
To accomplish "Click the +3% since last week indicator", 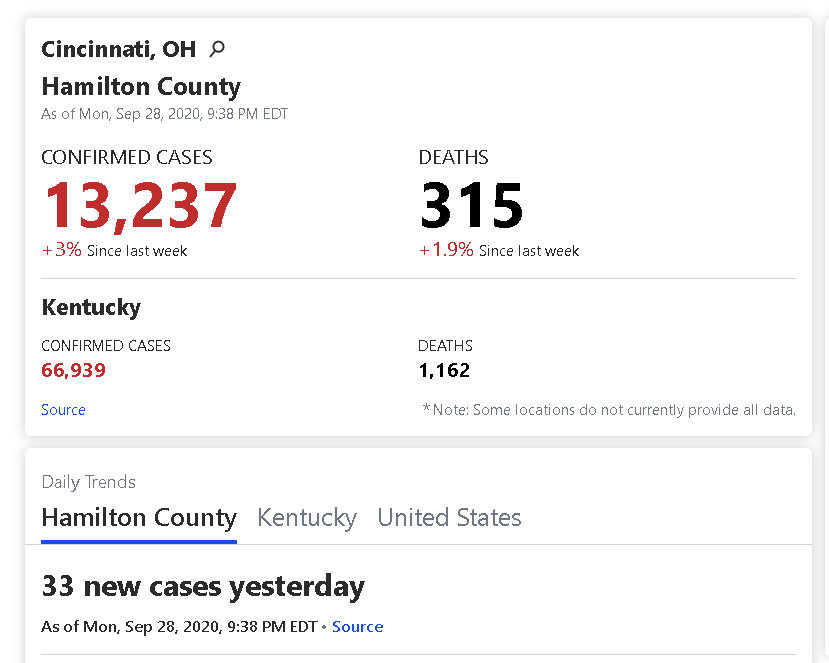I will pyautogui.click(x=114, y=250).
